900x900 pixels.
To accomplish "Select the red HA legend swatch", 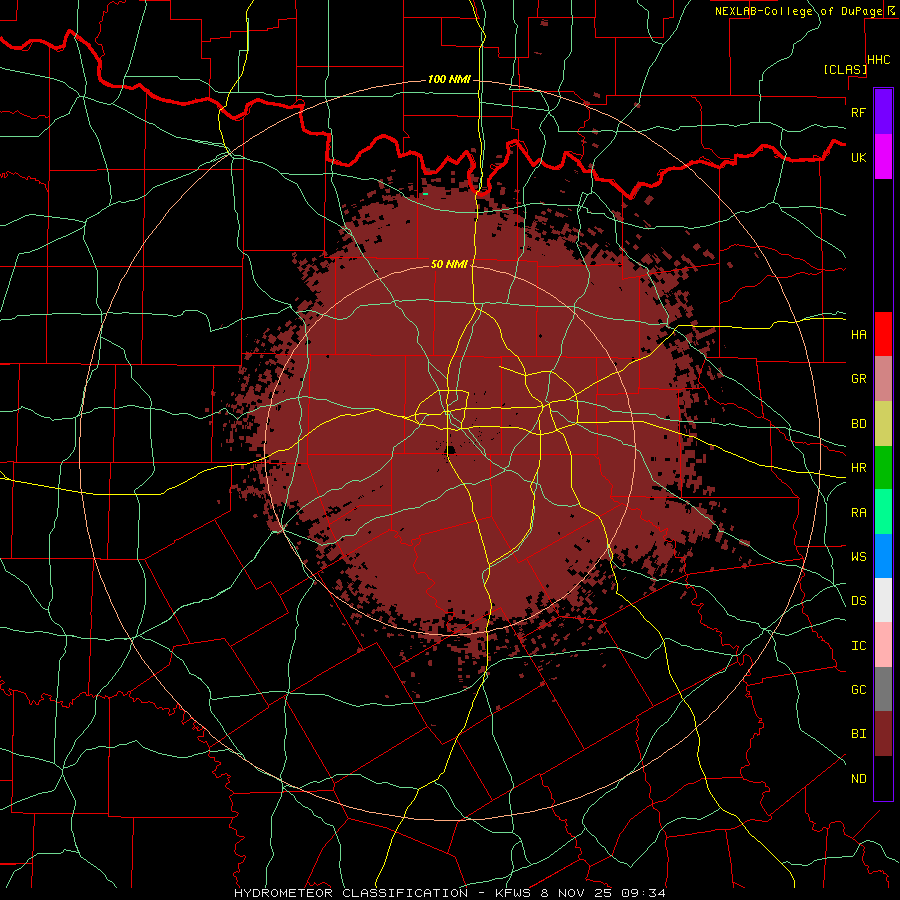I will (883, 334).
